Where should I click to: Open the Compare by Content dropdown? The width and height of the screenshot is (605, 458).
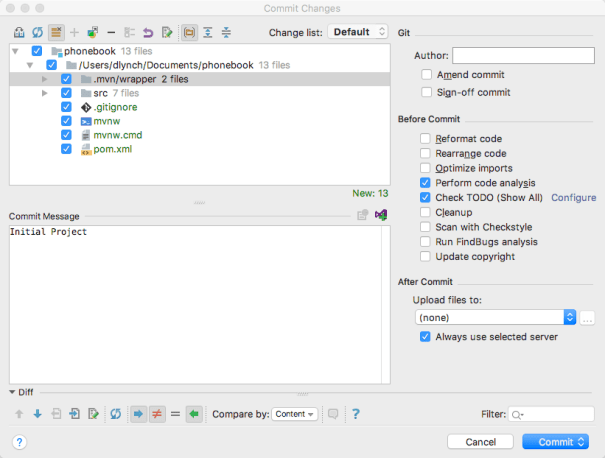pos(294,414)
